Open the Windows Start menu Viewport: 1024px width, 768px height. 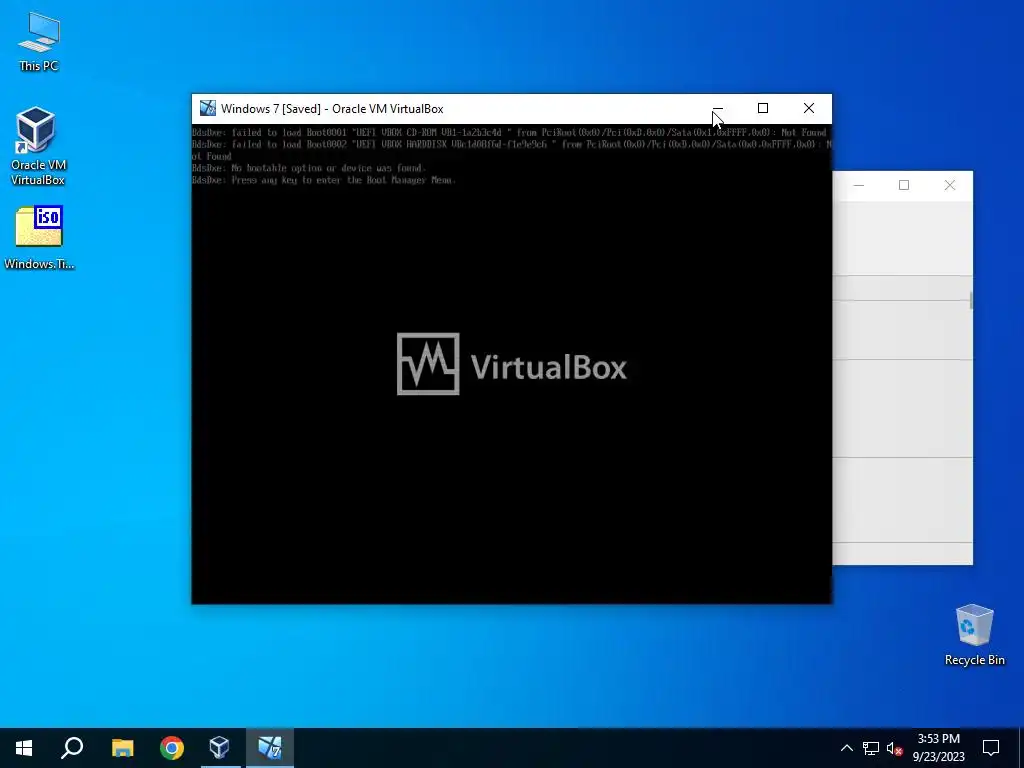tap(24, 748)
